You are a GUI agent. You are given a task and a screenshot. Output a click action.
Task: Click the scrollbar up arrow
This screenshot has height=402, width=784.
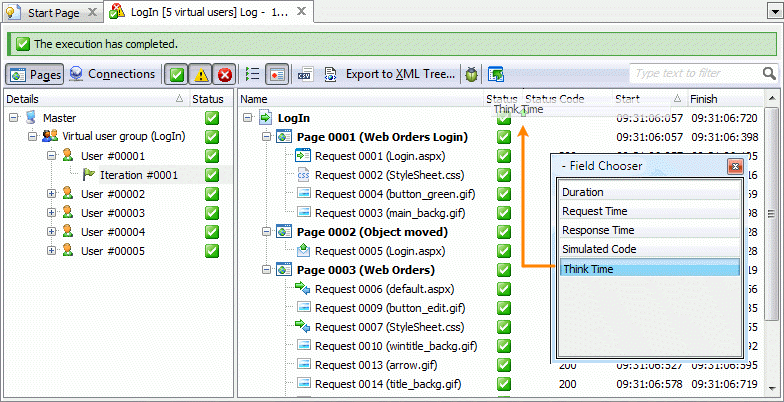click(x=772, y=99)
